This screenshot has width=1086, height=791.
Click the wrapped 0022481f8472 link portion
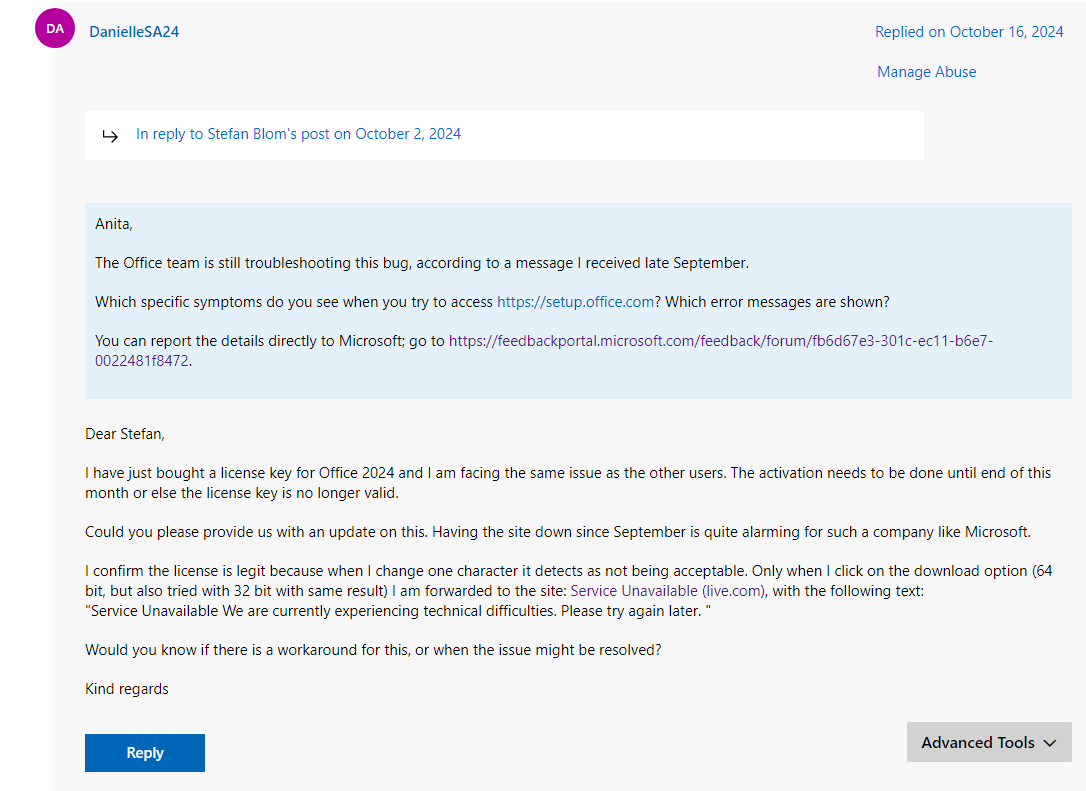[x=141, y=361]
